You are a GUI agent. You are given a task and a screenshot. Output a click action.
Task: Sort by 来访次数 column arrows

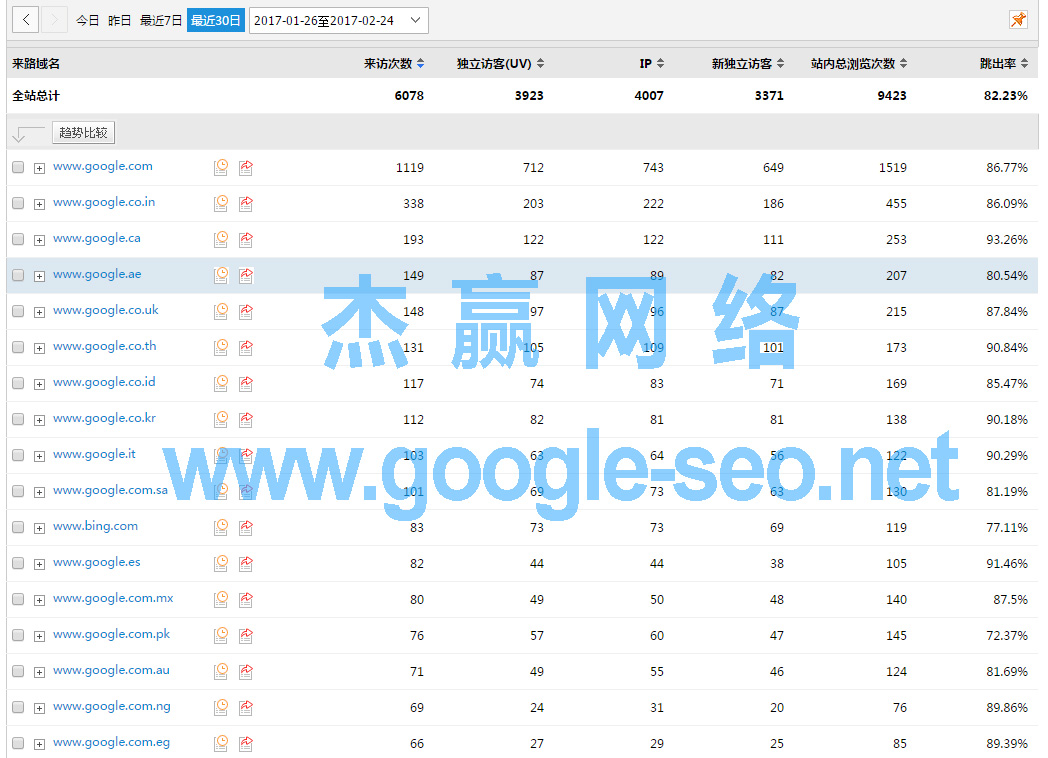[420, 64]
